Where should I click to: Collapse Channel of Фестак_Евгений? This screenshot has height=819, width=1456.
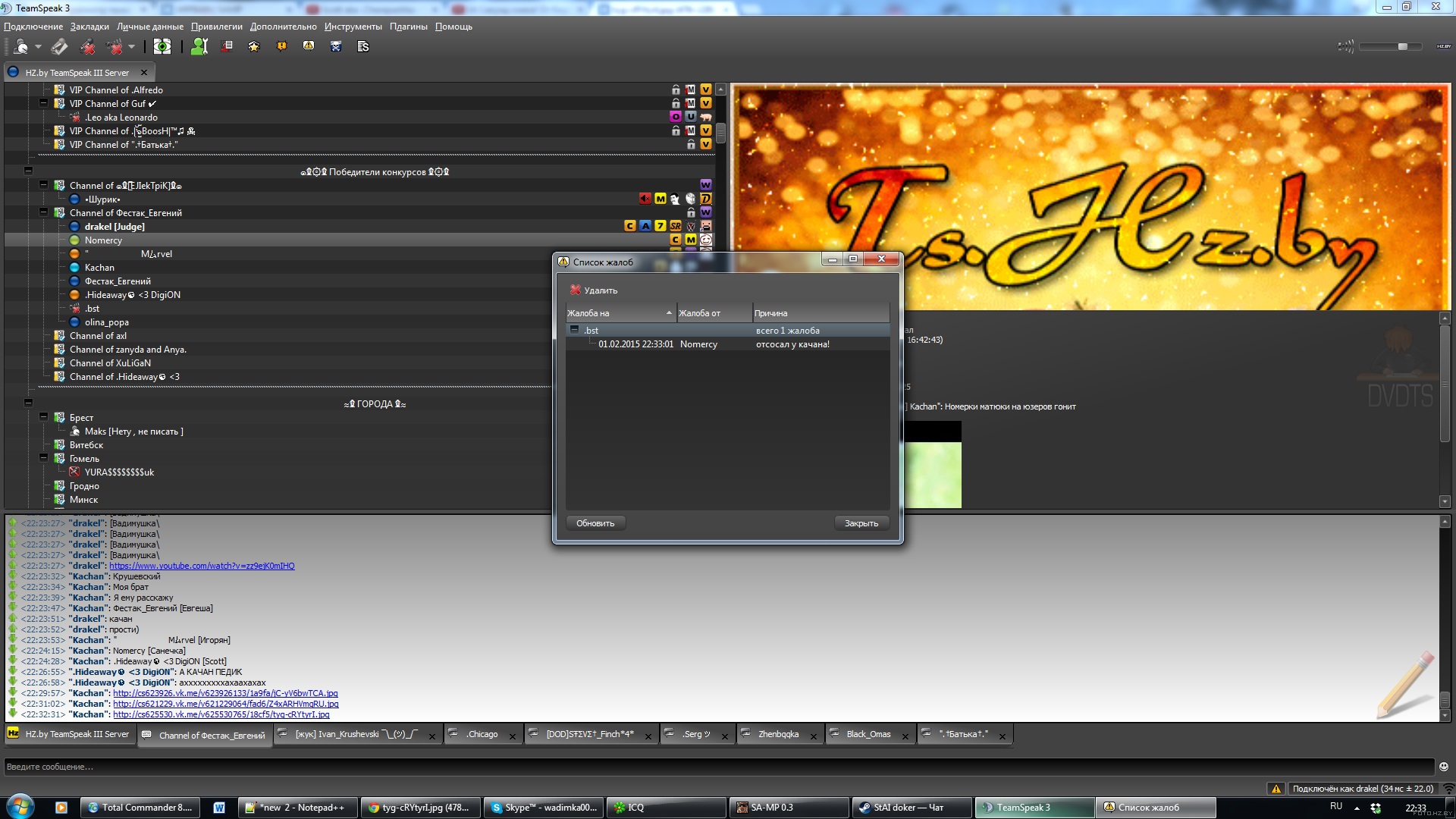[43, 212]
